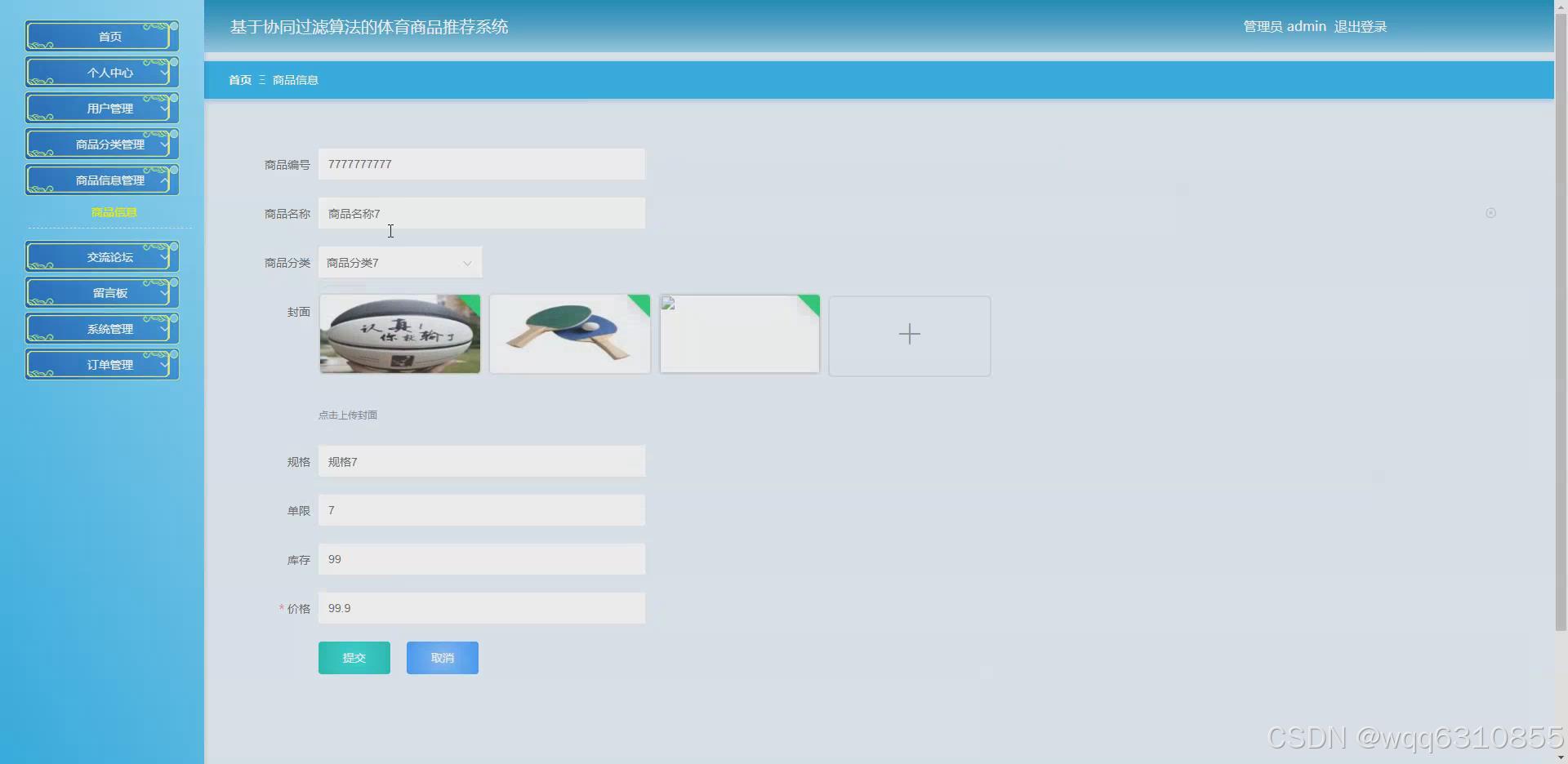Select the rugby ball cover thumbnail
The height and width of the screenshot is (764, 1568).
click(x=400, y=334)
